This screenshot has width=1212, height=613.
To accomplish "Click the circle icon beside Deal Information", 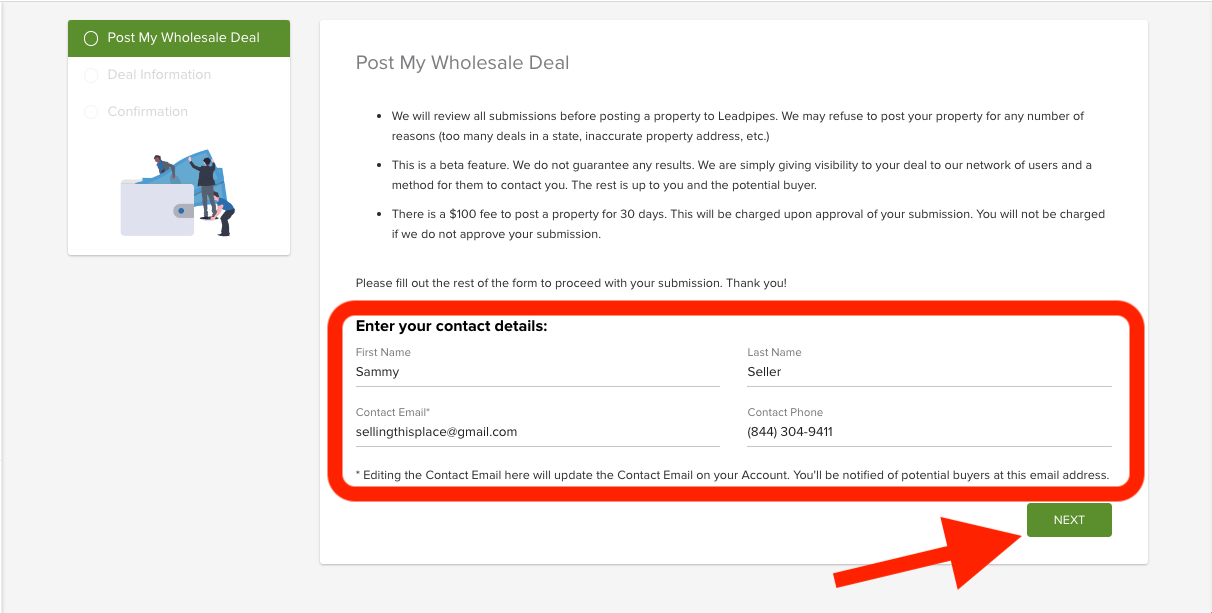I will click(x=91, y=75).
